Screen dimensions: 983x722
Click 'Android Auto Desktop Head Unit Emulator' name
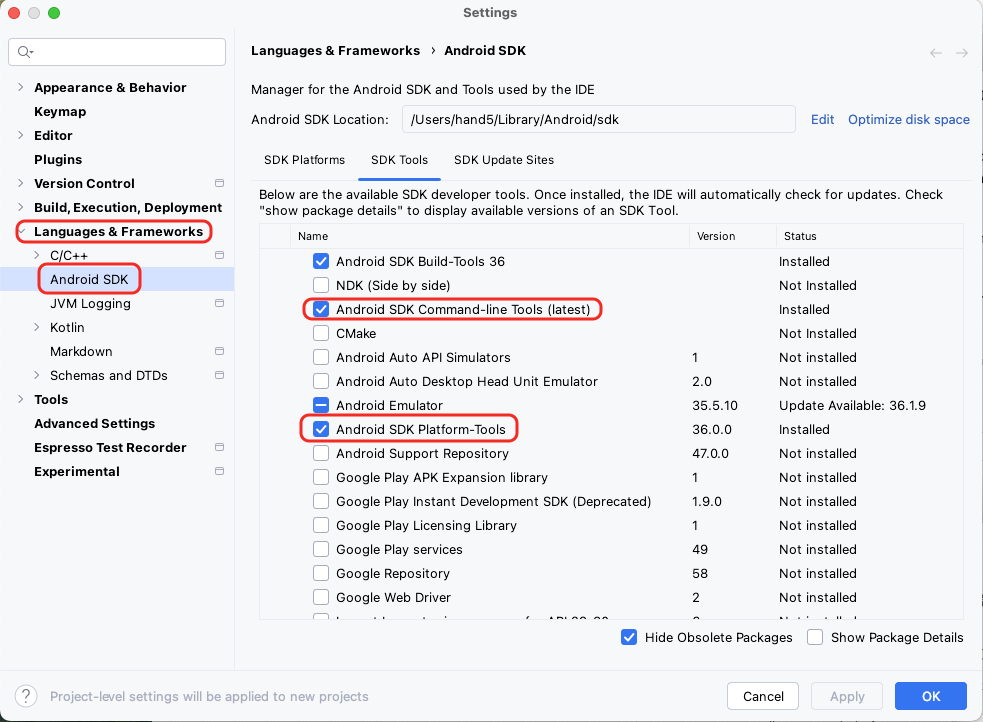467,381
